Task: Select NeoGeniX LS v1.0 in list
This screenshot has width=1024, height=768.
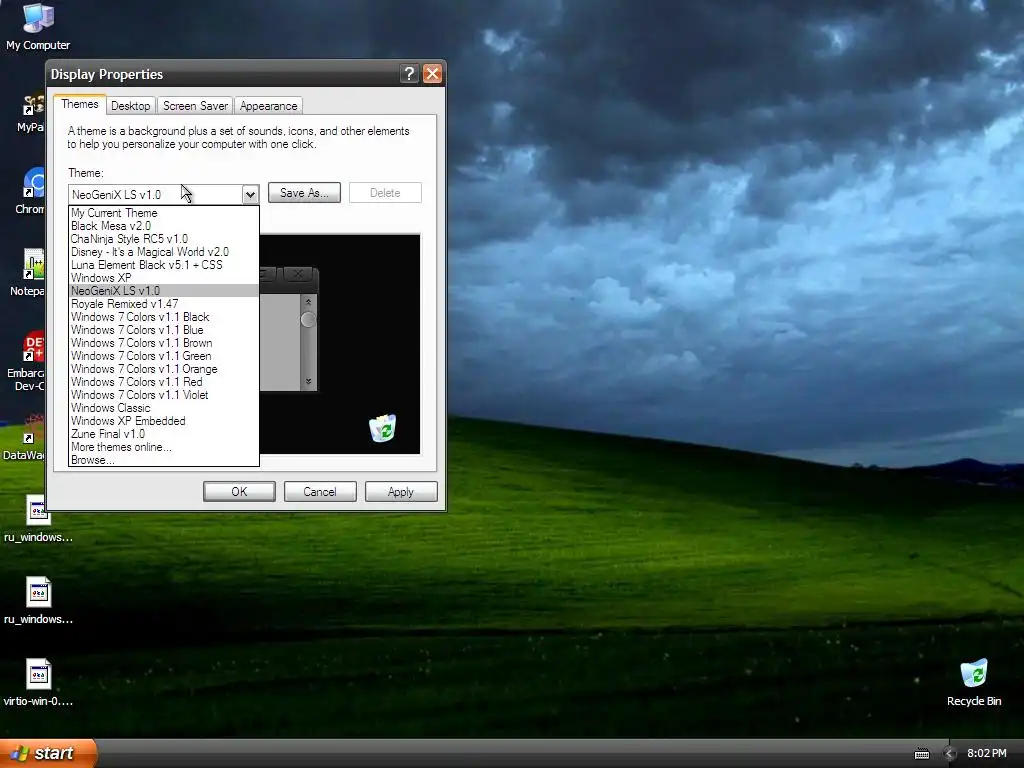Action: (164, 291)
